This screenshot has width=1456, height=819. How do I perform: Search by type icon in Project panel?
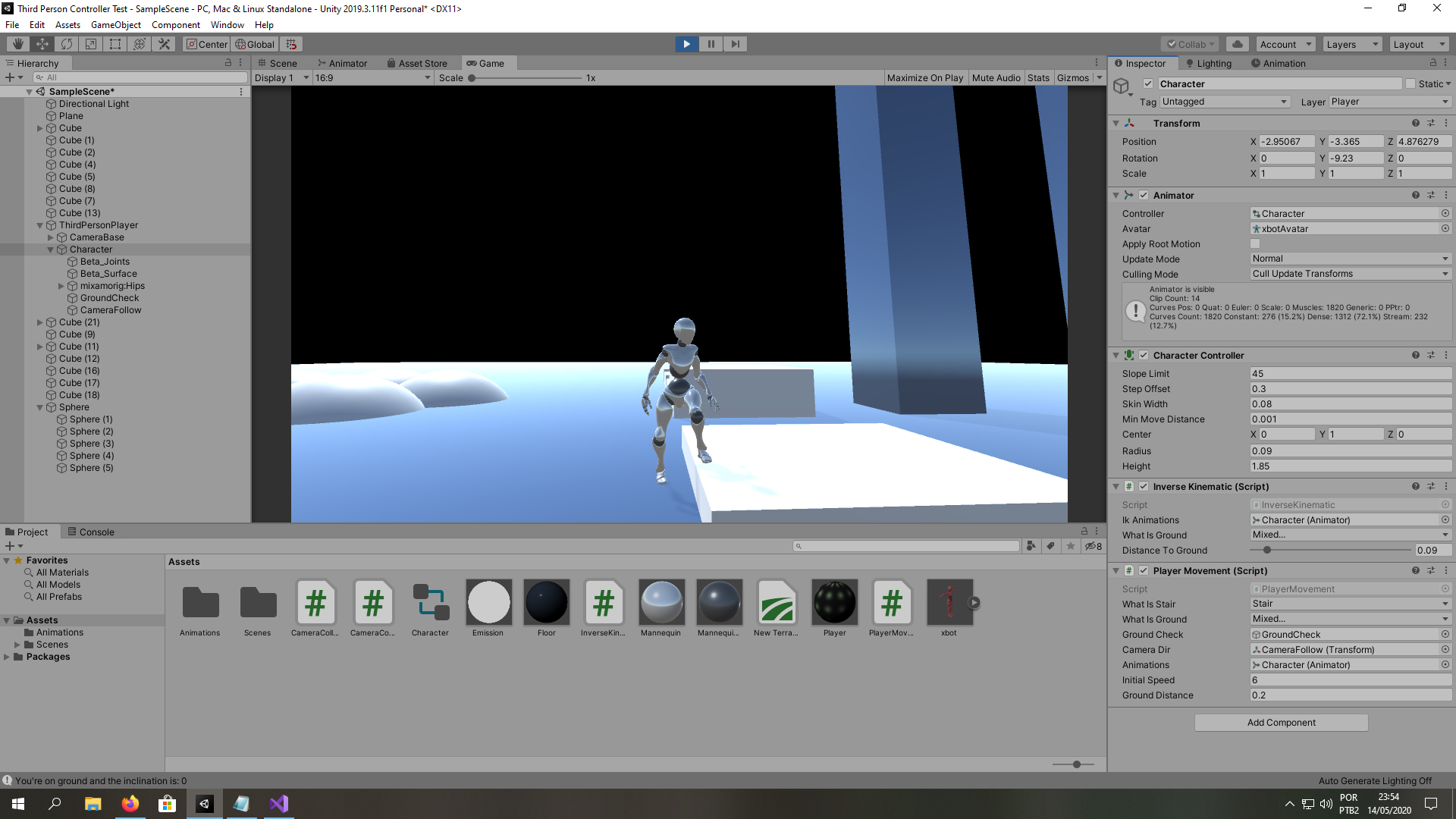coord(1031,546)
